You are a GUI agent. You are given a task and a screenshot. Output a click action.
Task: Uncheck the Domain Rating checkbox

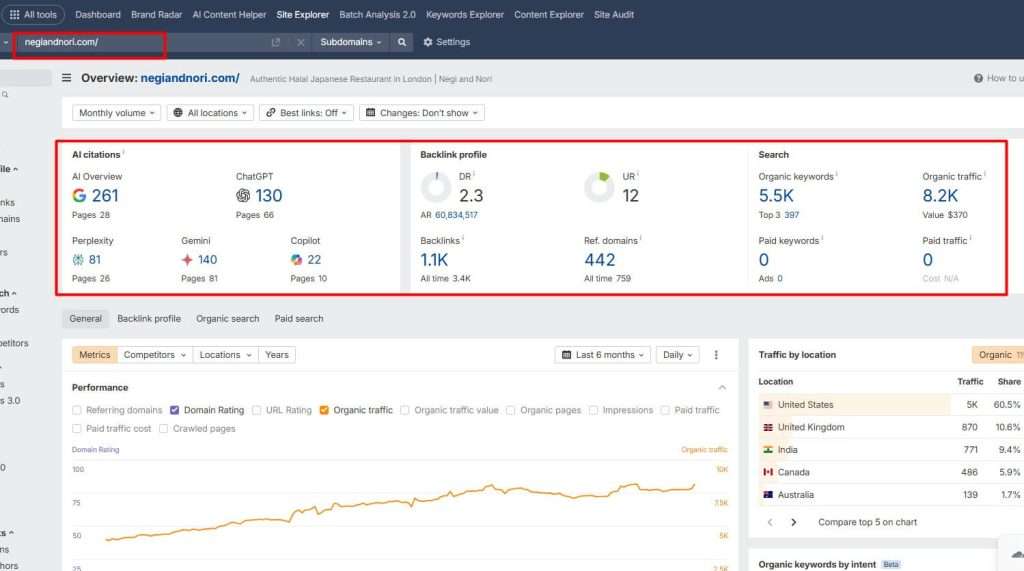(175, 410)
